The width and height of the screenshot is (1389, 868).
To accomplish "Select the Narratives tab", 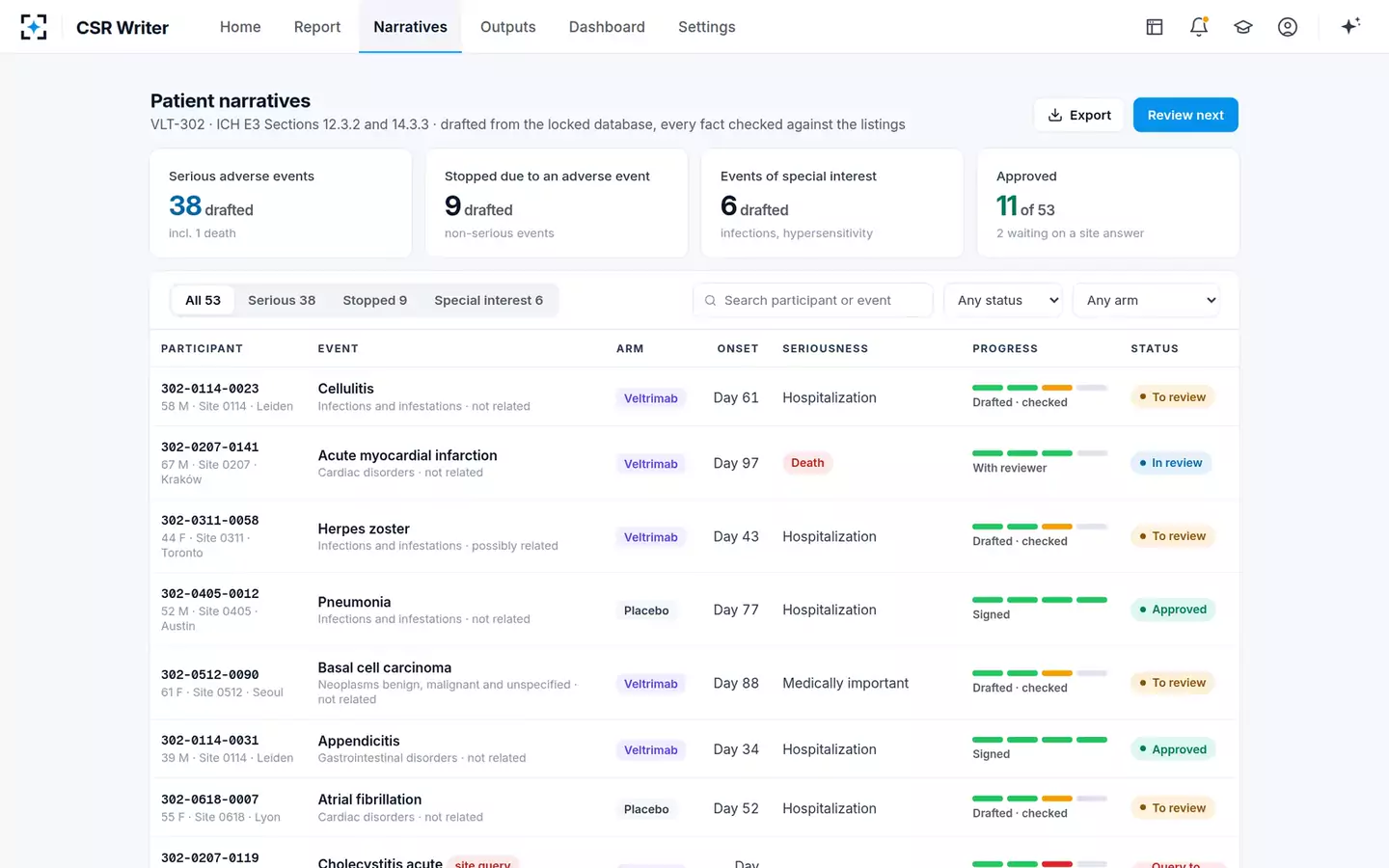I will pos(410,27).
